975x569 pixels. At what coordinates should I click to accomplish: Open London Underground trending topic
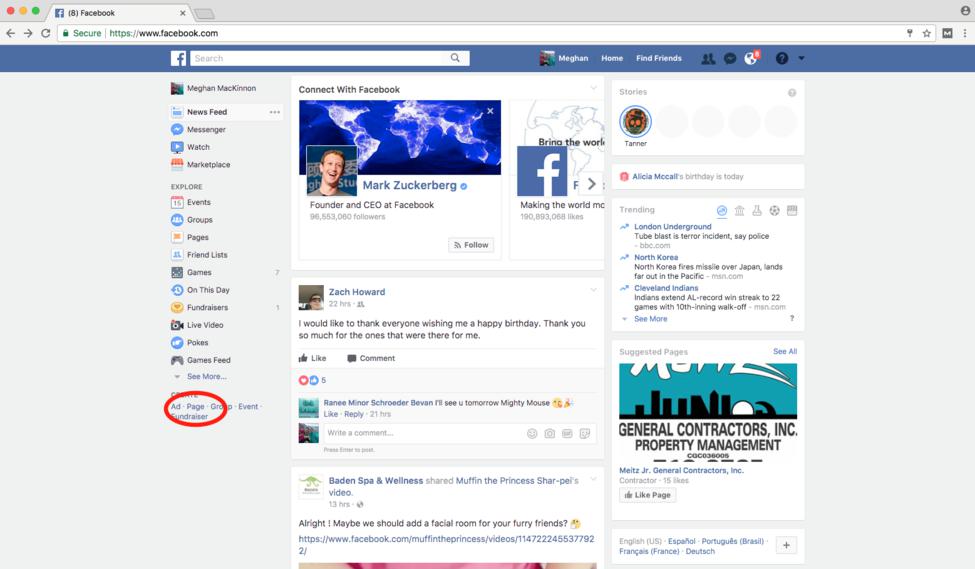pos(673,227)
